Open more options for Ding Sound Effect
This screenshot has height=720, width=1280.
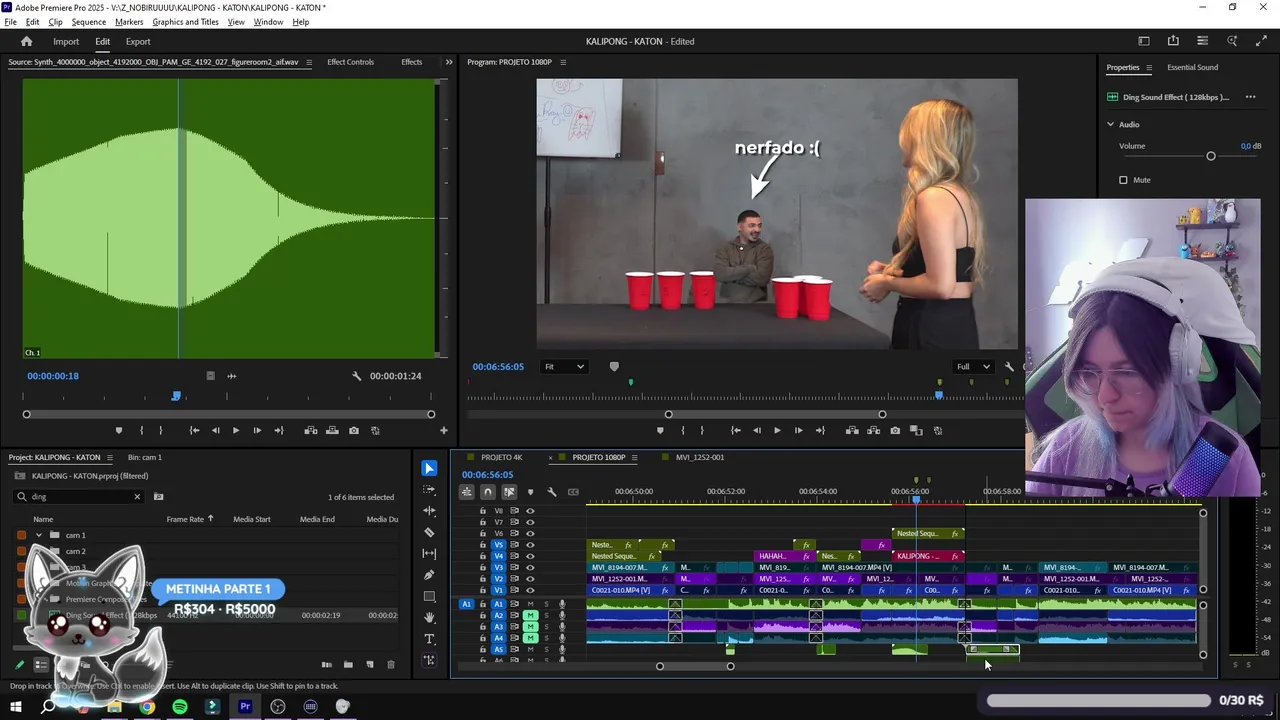[x=1250, y=97]
